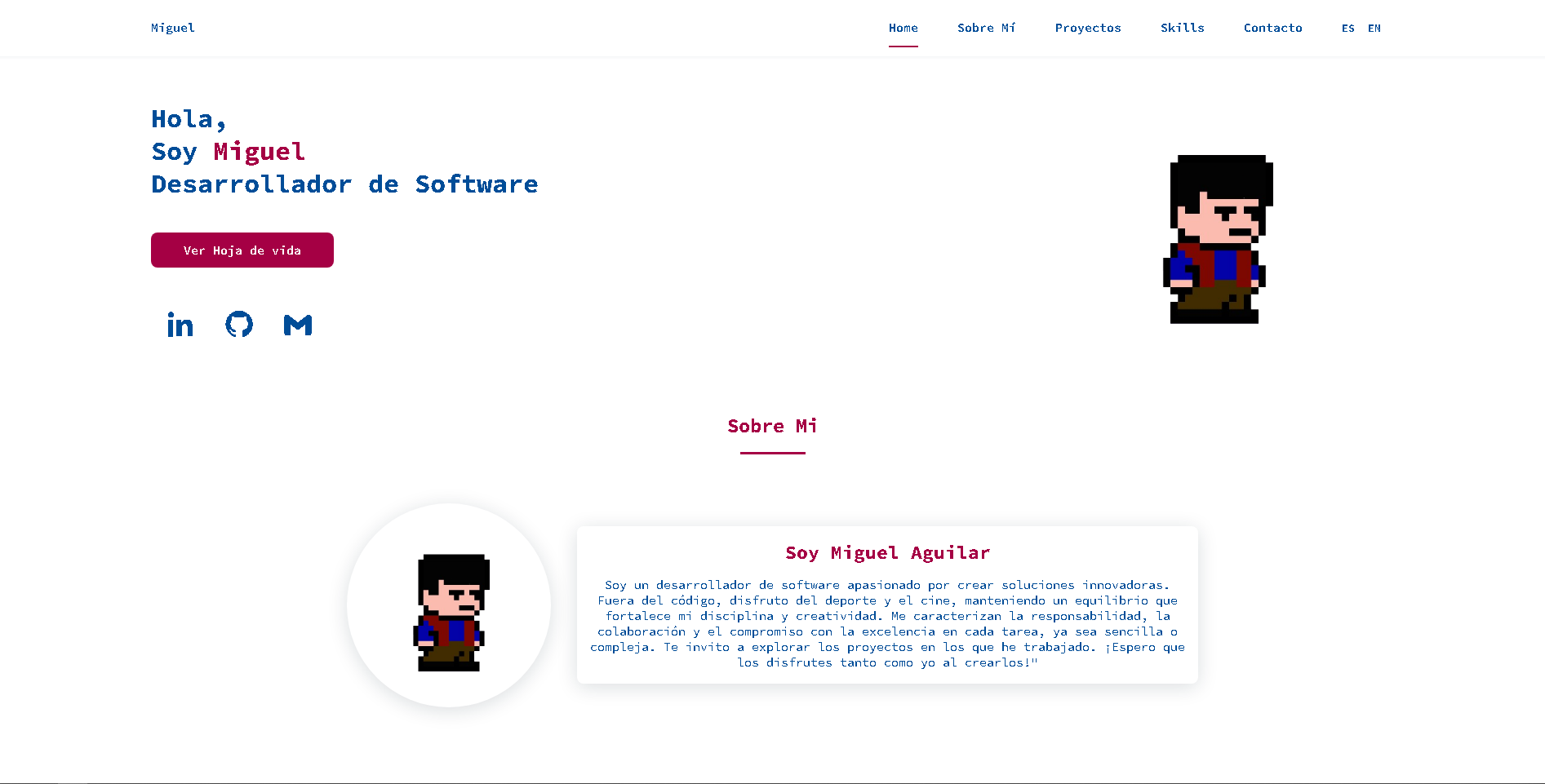Open the LinkedIn profile icon
Screen dimensions: 1545x784
[180, 325]
